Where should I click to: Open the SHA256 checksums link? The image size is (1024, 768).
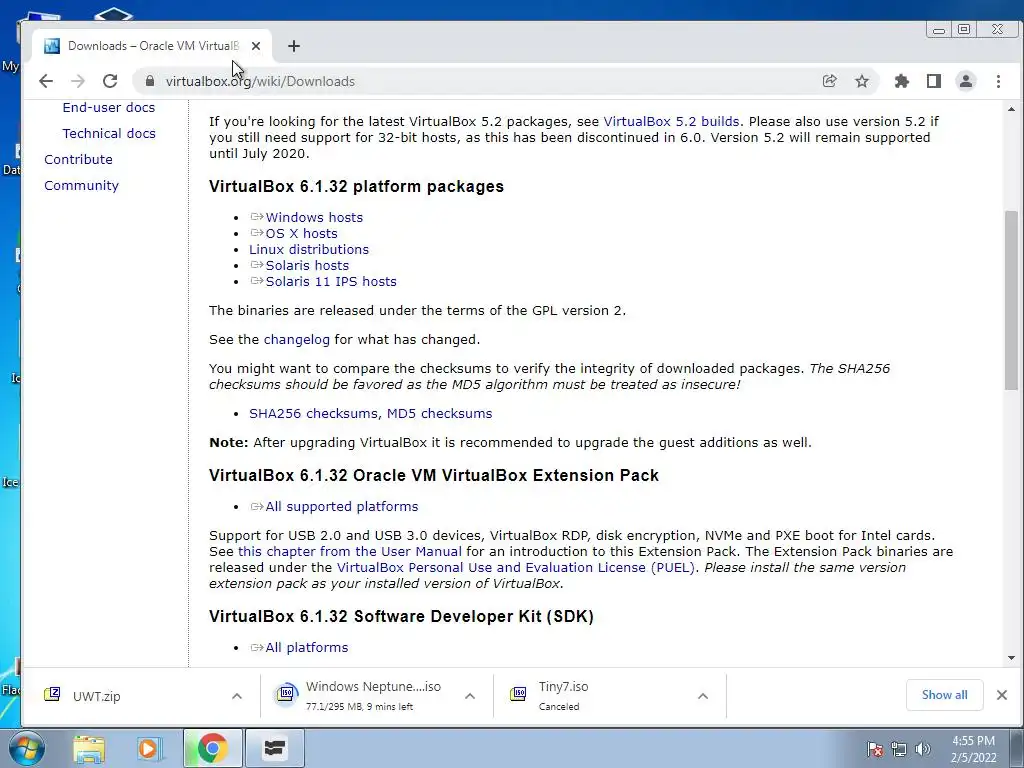(x=313, y=413)
